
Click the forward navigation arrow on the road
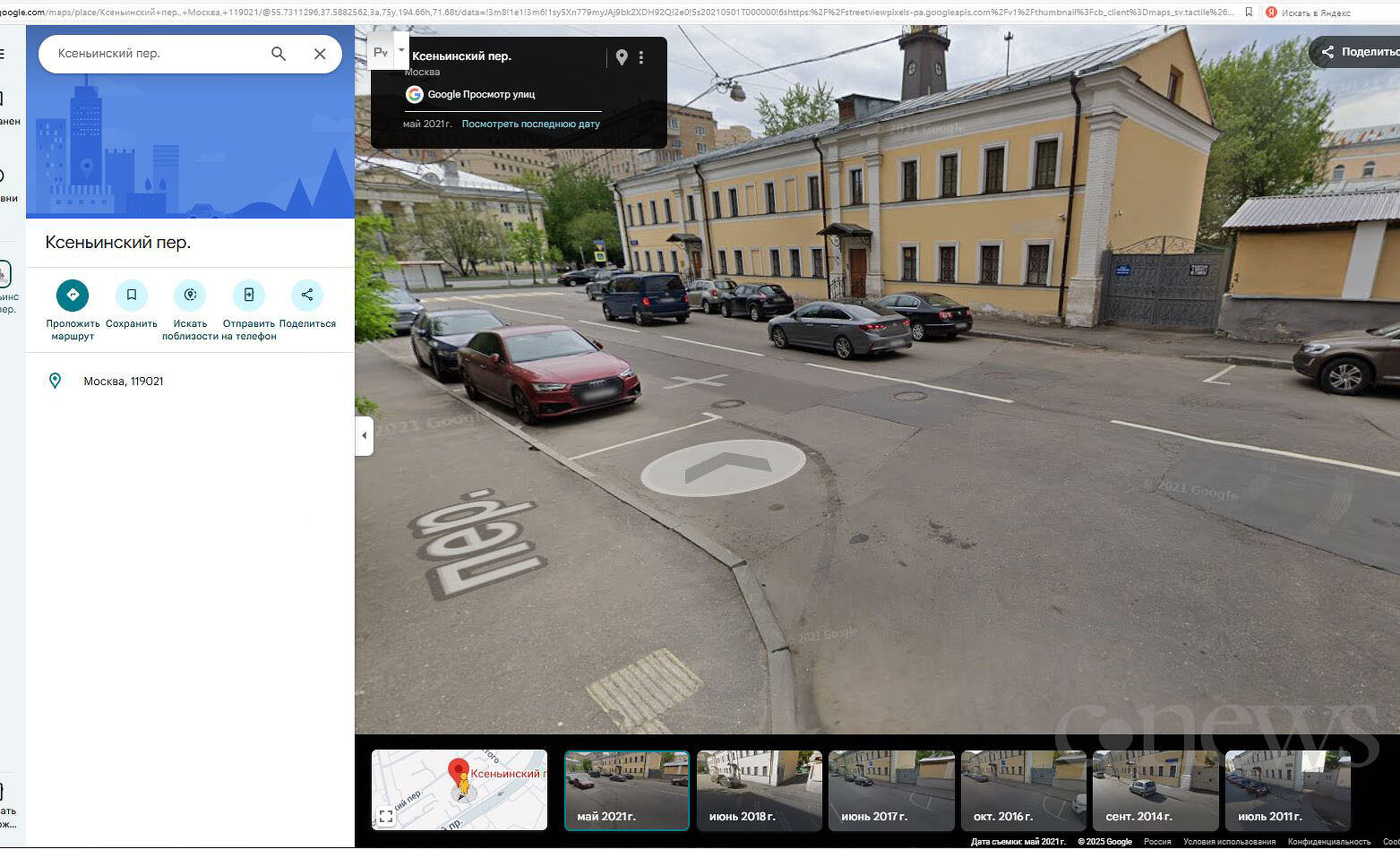pyautogui.click(x=723, y=467)
